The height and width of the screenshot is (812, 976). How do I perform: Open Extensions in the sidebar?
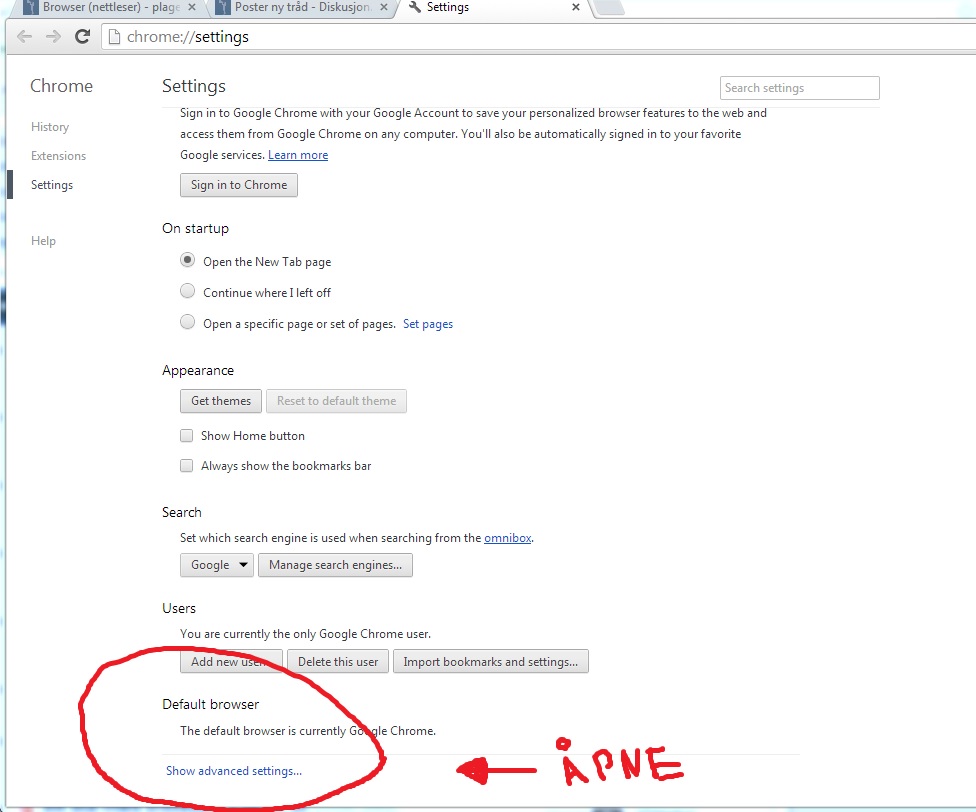pos(59,156)
